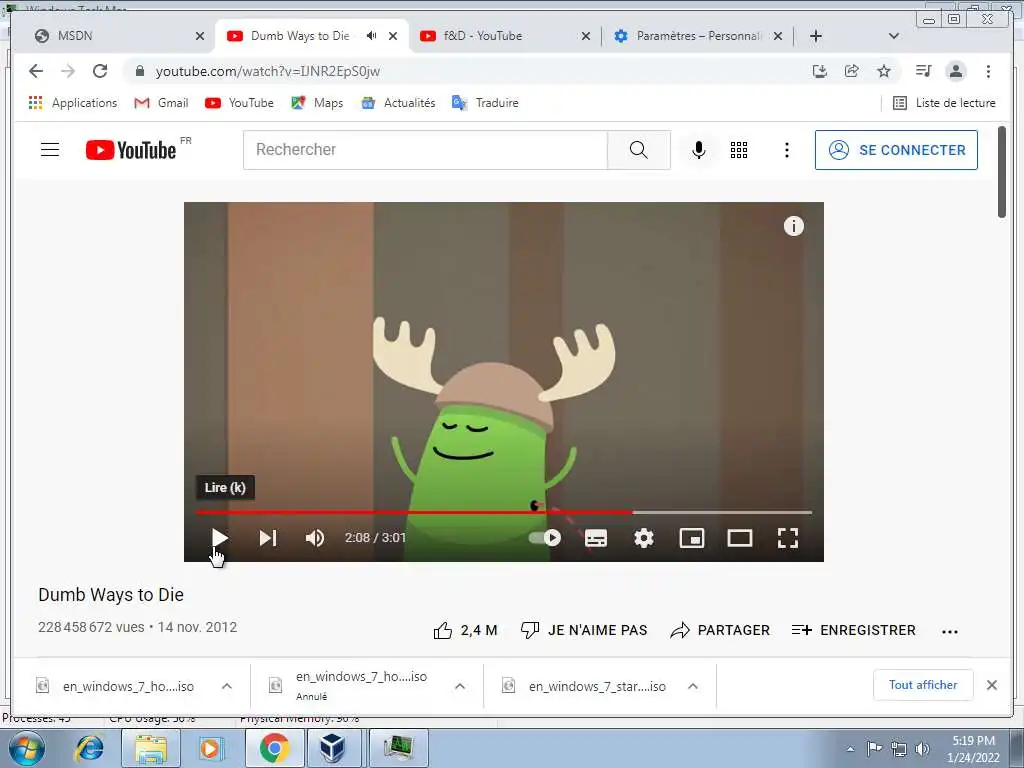
Task: Switch to theater mode
Action: 740,538
